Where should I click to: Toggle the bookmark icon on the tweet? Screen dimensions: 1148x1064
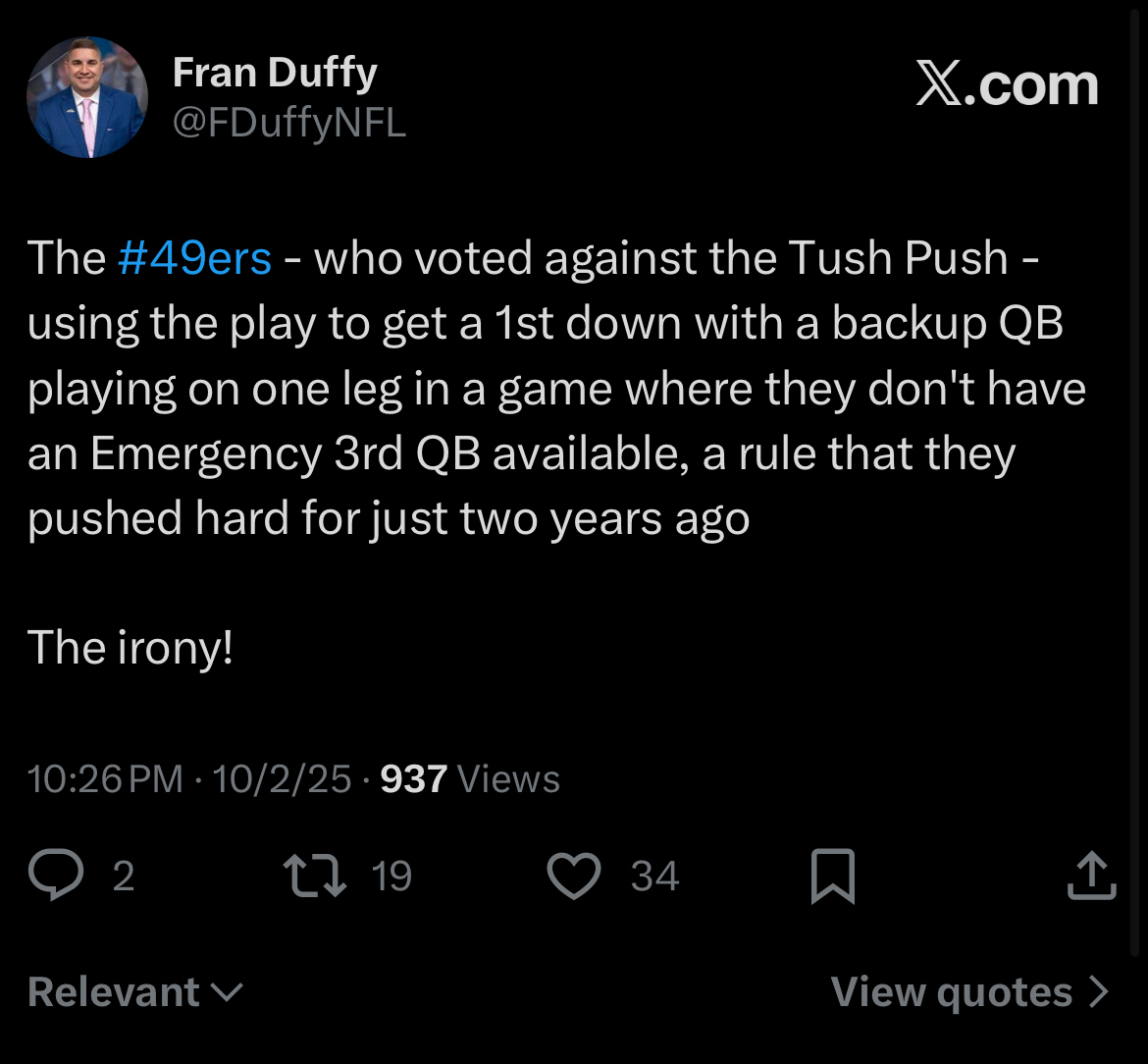[x=833, y=877]
